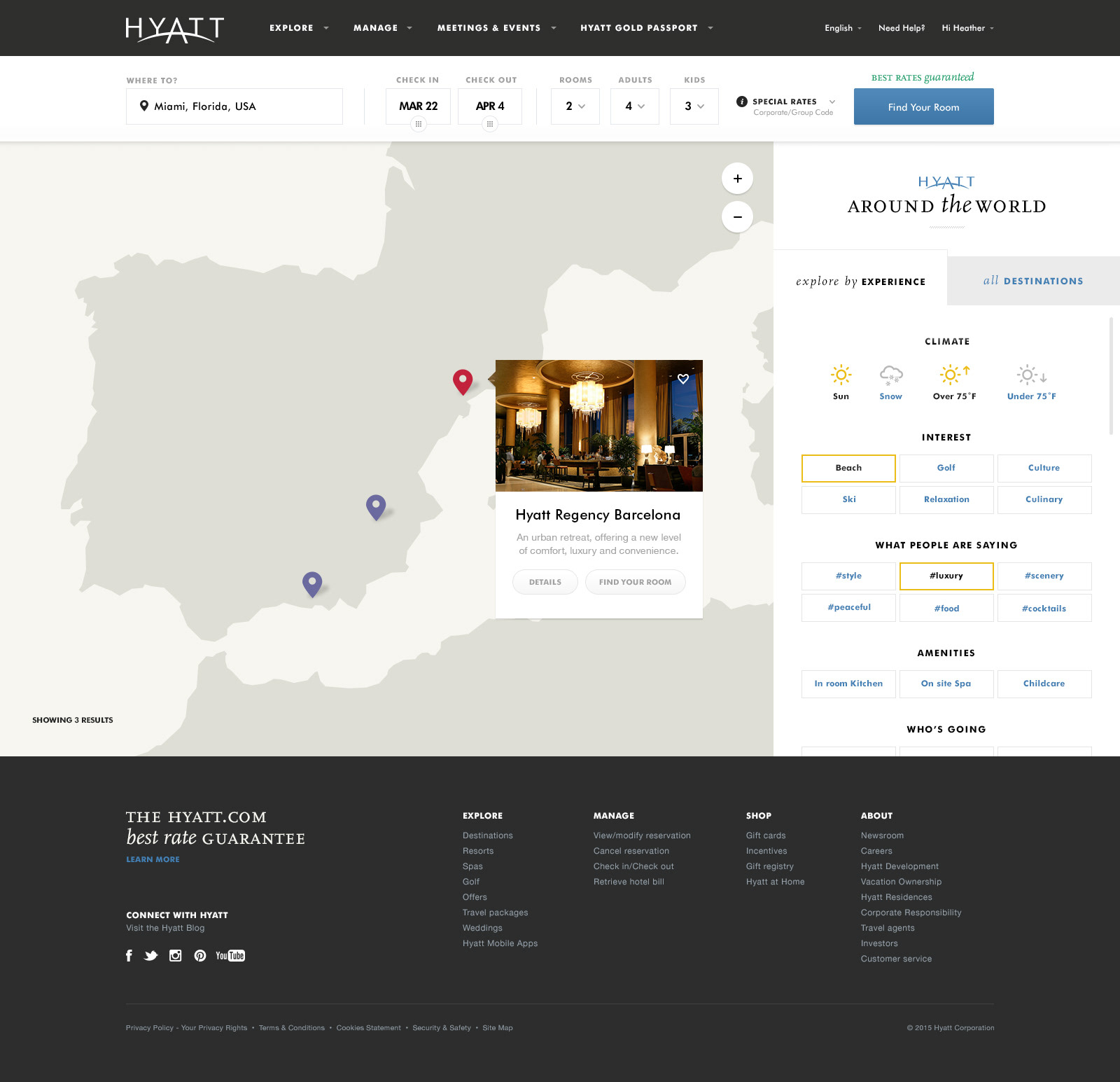This screenshot has width=1120, height=1082.
Task: Select the red Barcelona map pin
Action: click(463, 382)
